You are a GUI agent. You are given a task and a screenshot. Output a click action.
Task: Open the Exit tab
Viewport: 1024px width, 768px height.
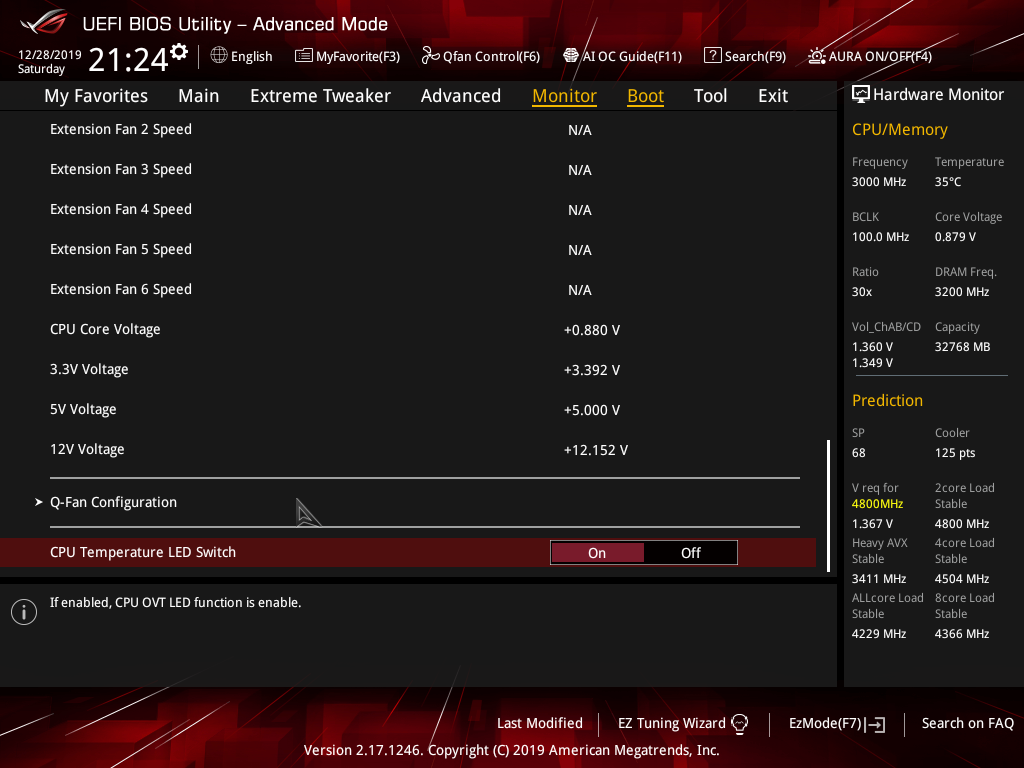click(773, 96)
